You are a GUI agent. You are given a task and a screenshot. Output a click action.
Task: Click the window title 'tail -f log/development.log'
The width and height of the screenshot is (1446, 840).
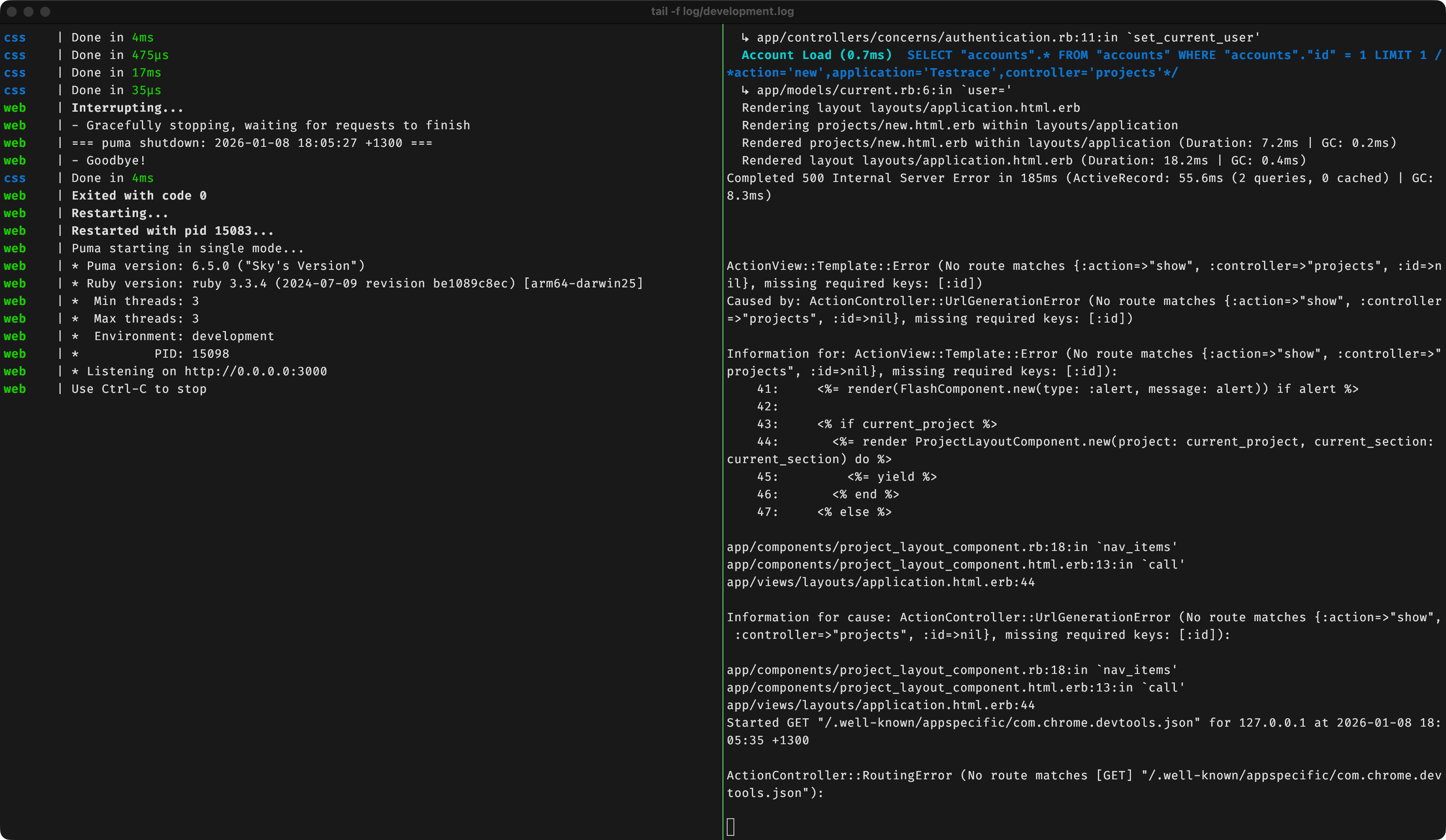723,11
